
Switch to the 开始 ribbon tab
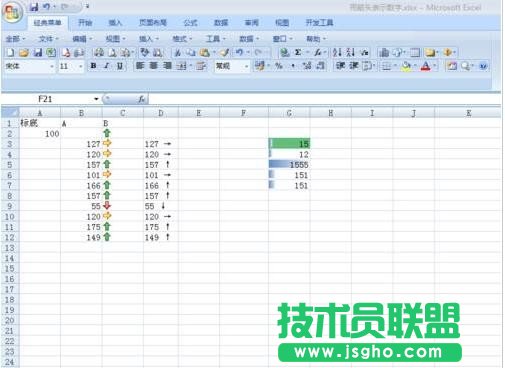85,23
